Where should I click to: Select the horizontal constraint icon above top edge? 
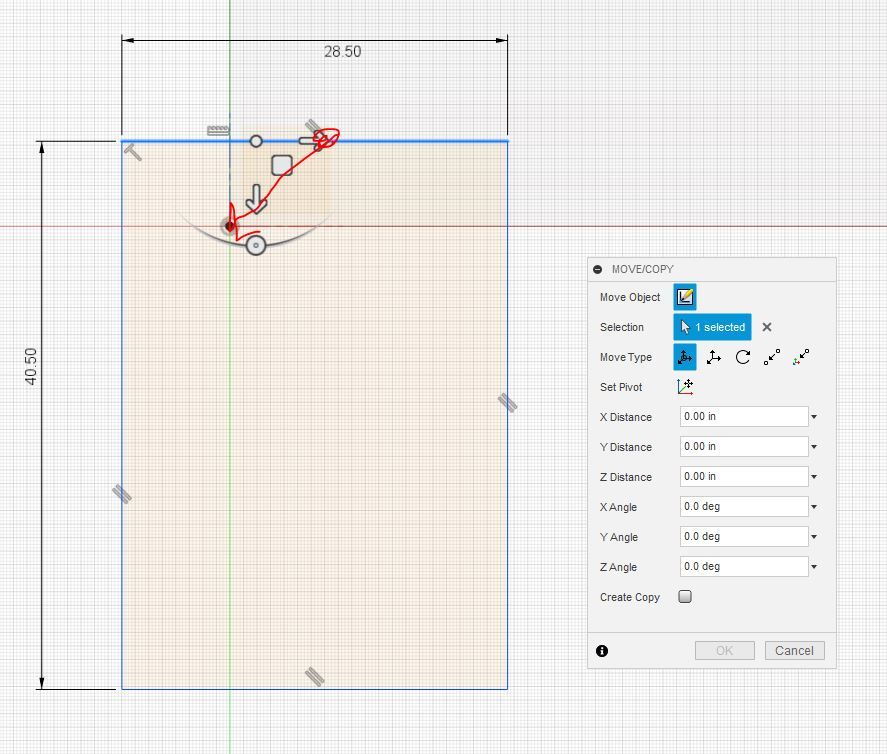click(218, 131)
